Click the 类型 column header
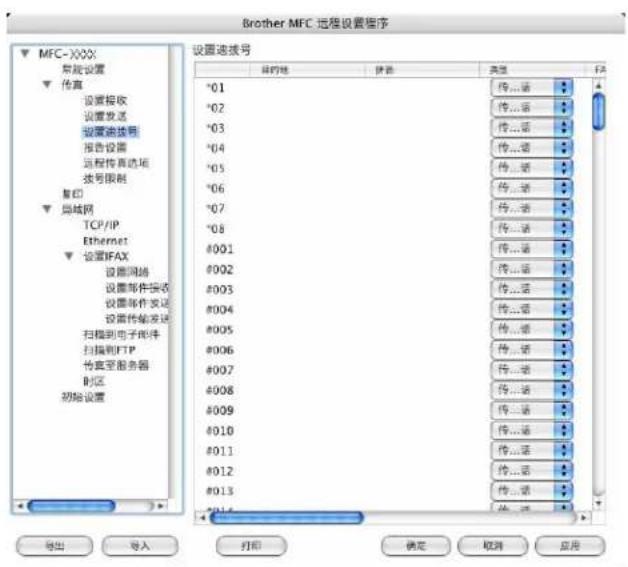 click(534, 70)
